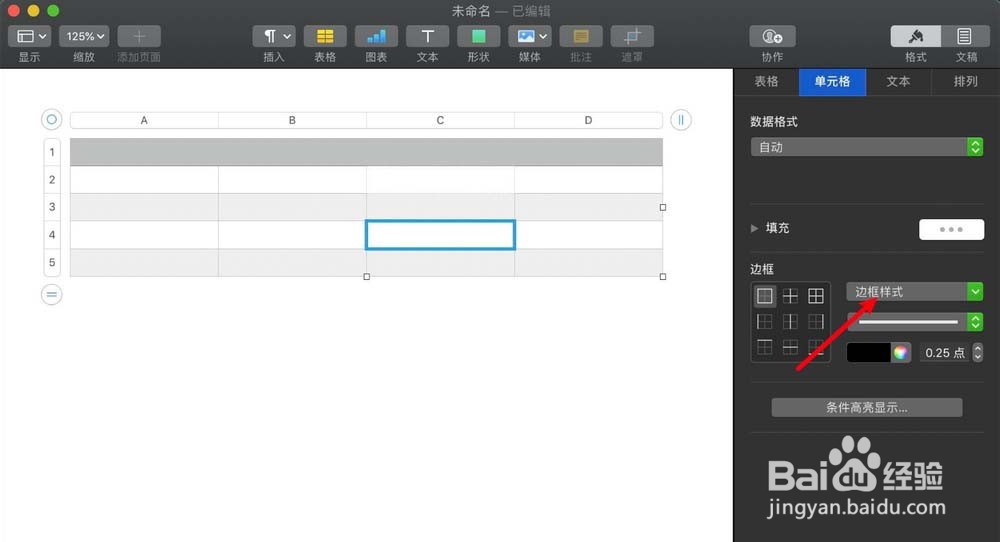Screen dimensions: 1000x542
Task: Select the inside borders icon
Action: coord(790,296)
